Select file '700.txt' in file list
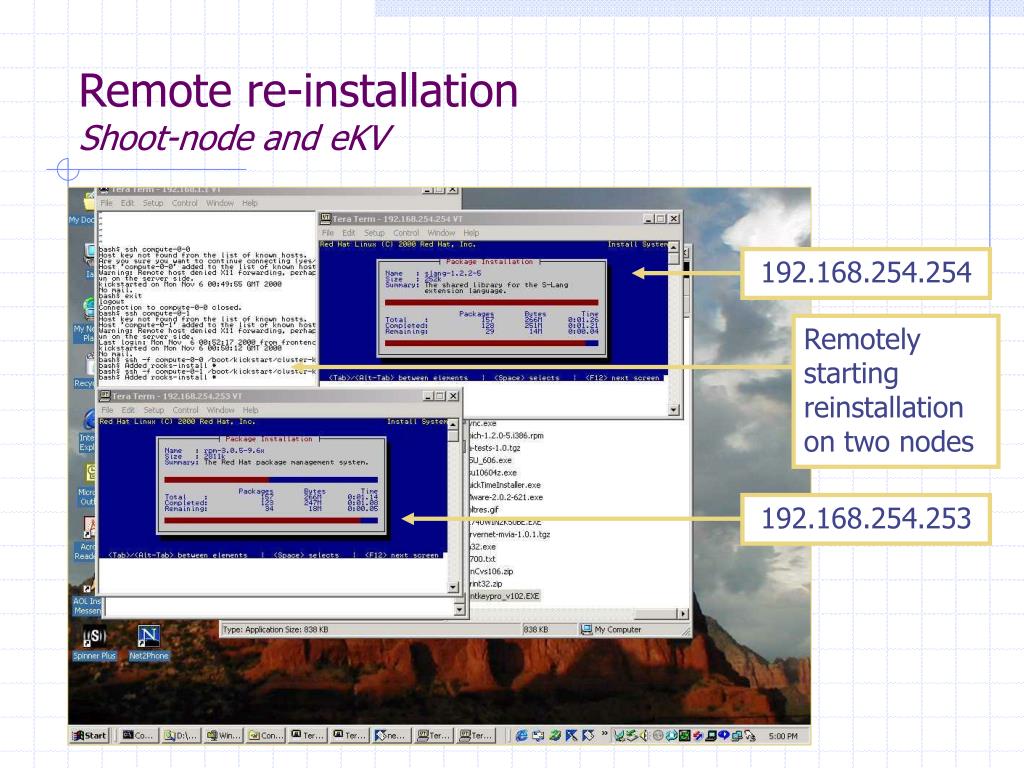 click(483, 559)
